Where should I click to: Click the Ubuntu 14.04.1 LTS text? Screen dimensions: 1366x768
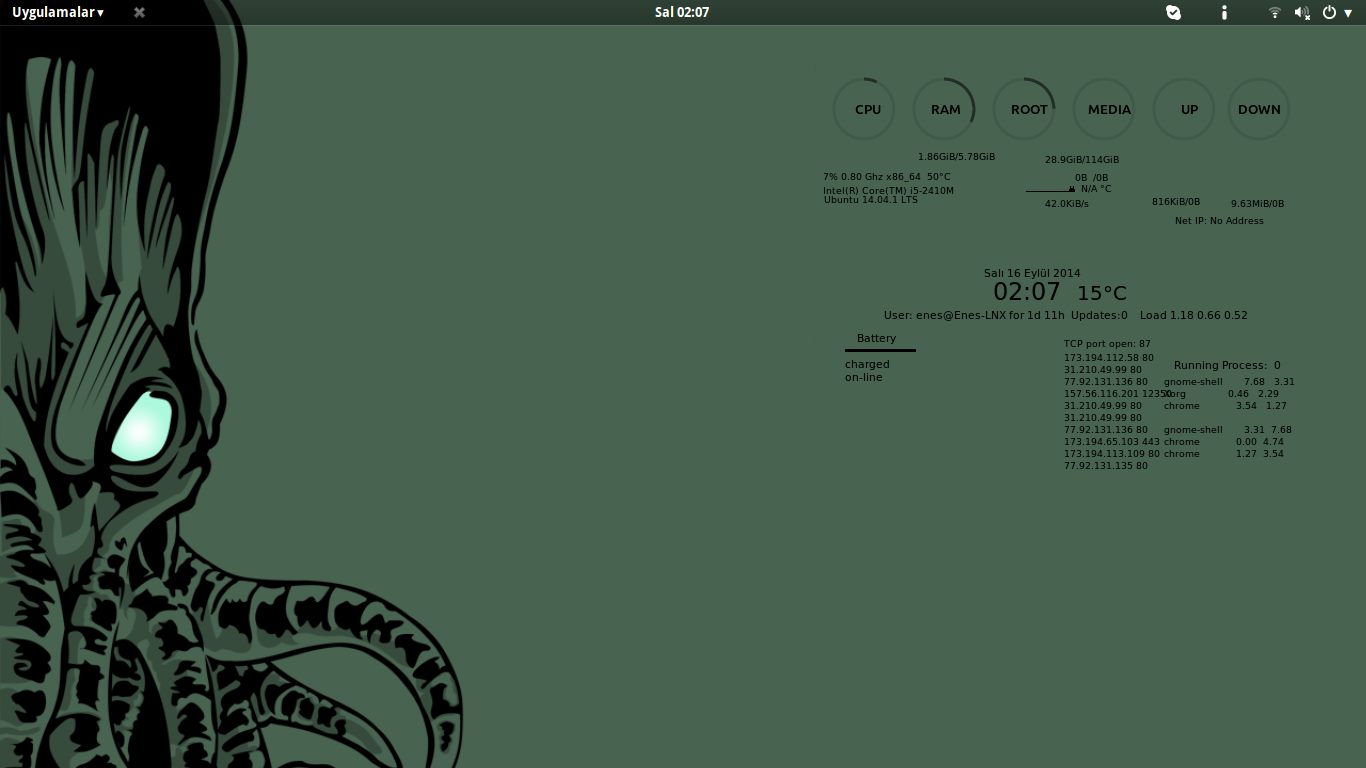[871, 200]
